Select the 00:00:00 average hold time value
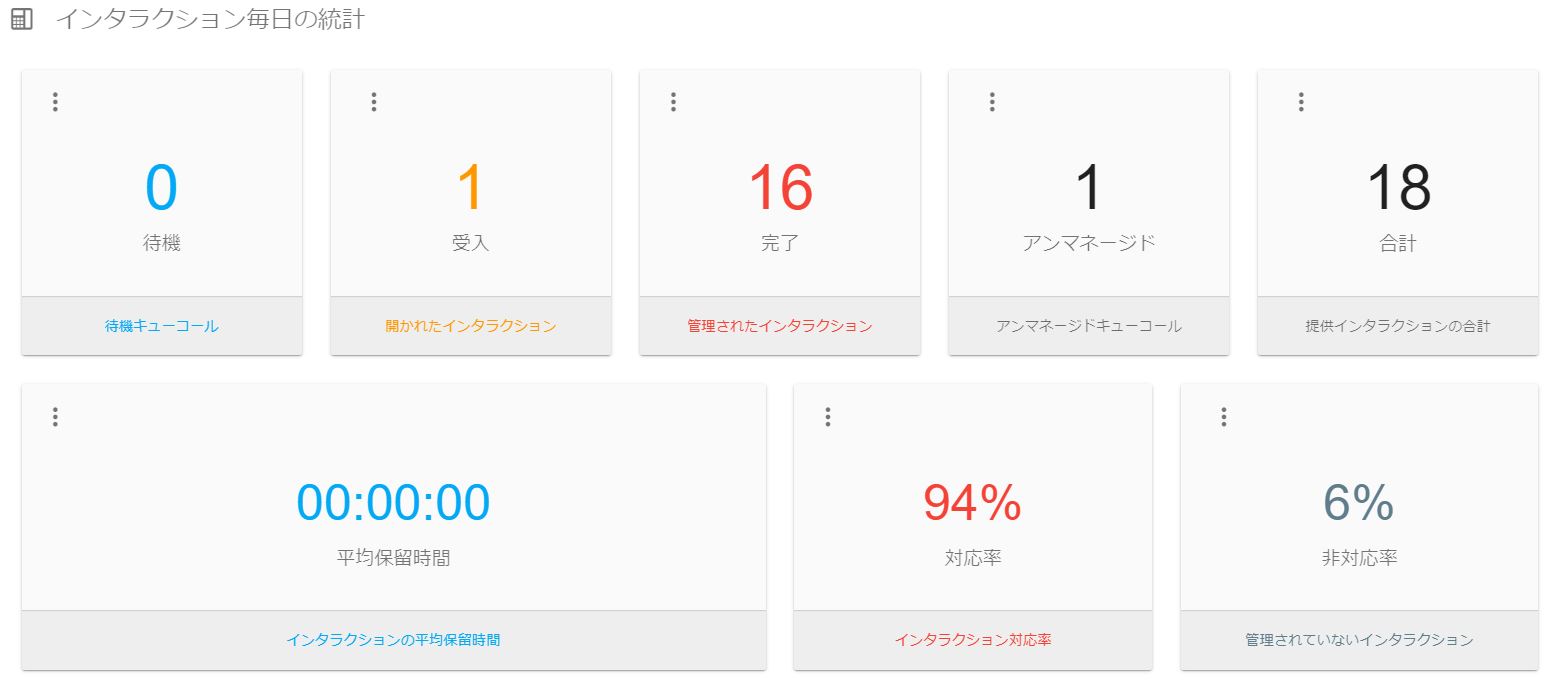Screen dimensions: 1557x680 pyautogui.click(x=393, y=503)
